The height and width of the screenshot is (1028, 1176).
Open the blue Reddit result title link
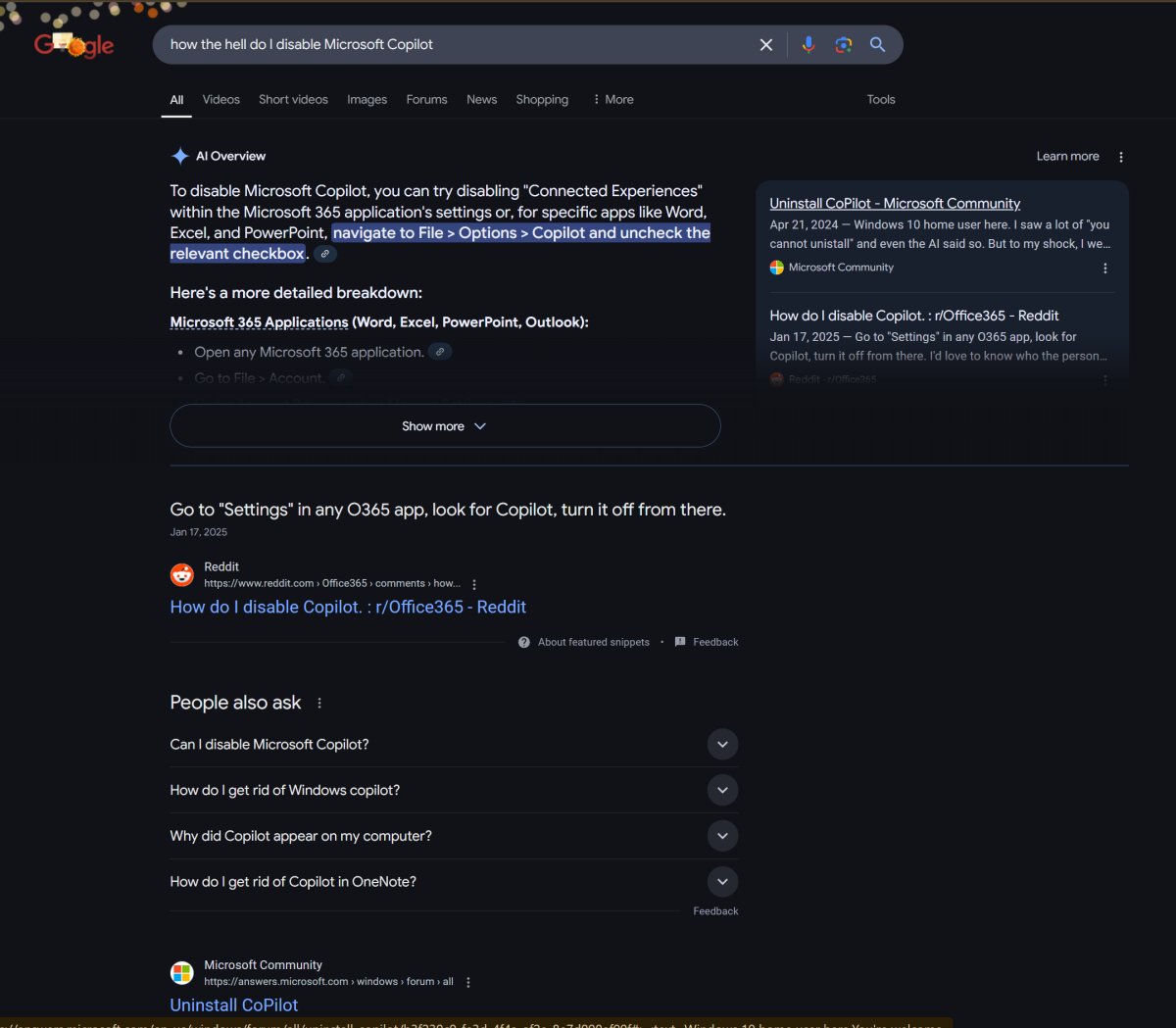click(348, 608)
